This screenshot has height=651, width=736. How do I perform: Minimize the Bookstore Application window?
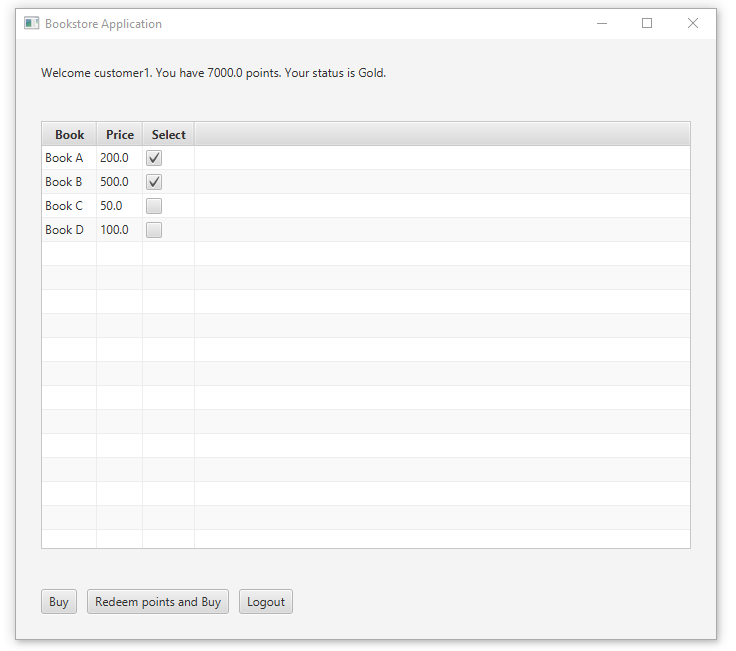coord(602,23)
